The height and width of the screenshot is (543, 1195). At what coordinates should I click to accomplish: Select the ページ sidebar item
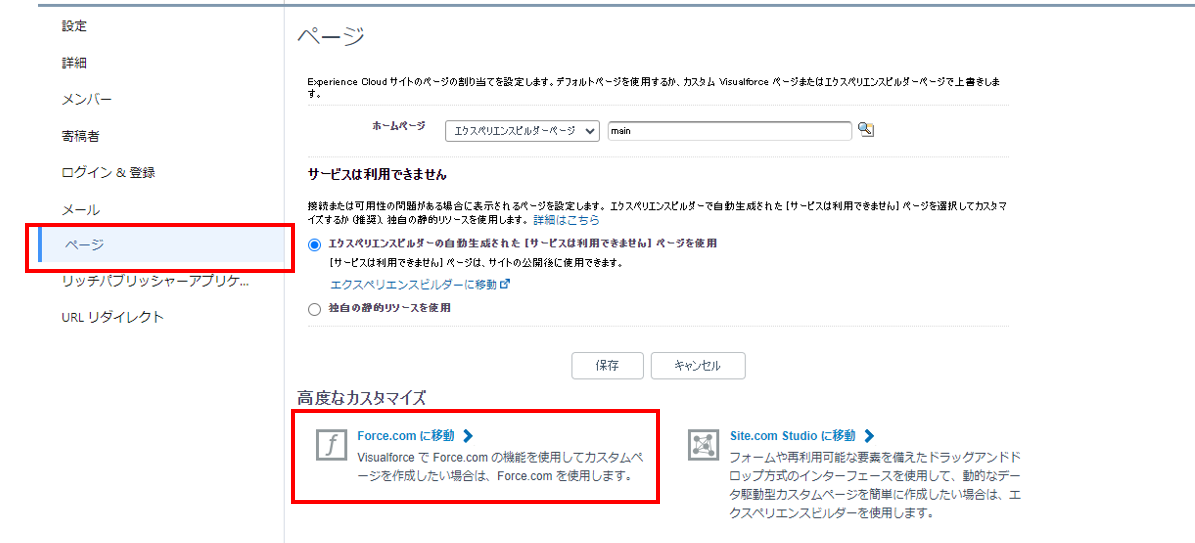point(162,245)
